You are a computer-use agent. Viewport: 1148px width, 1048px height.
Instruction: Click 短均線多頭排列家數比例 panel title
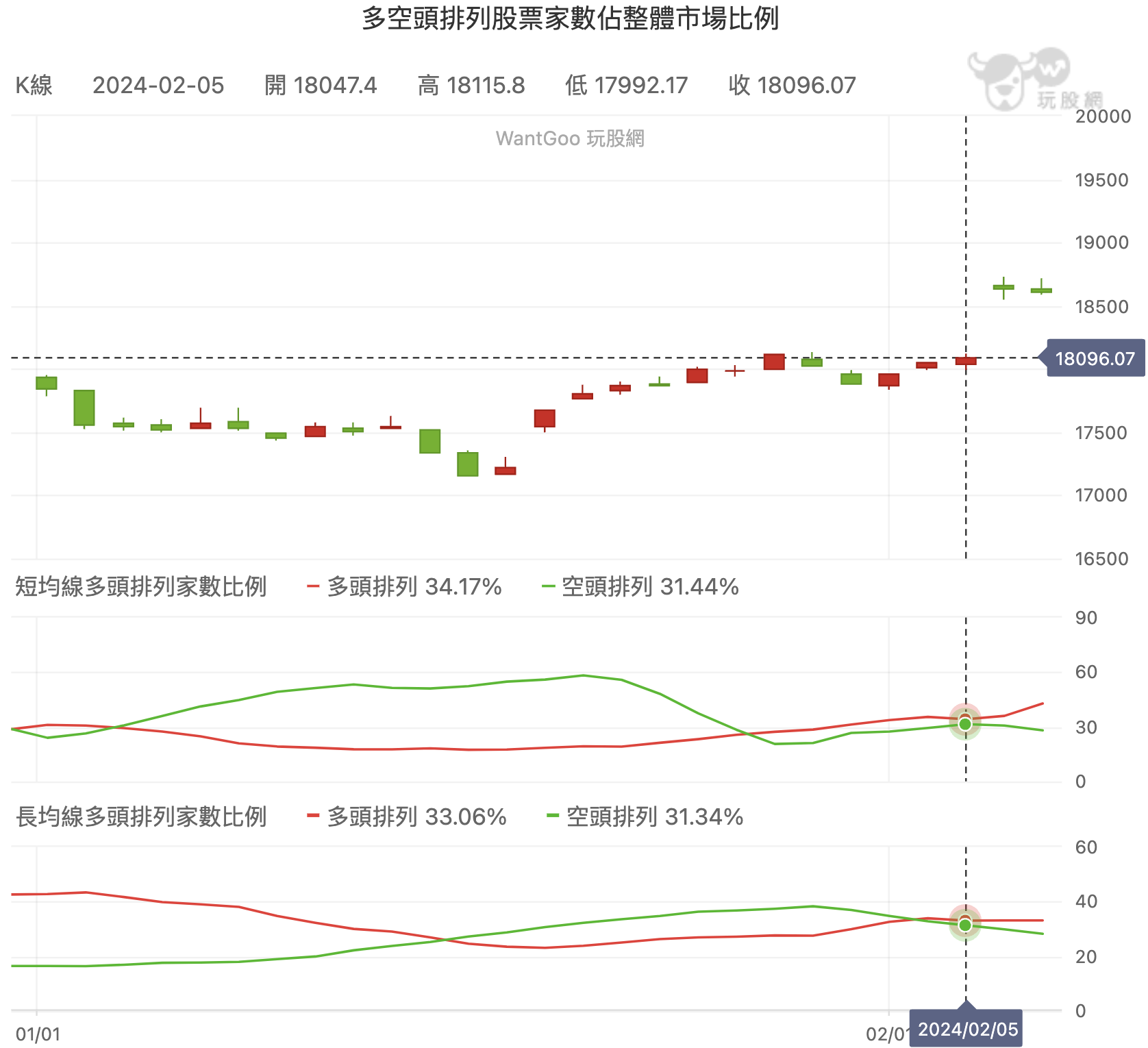(x=141, y=587)
